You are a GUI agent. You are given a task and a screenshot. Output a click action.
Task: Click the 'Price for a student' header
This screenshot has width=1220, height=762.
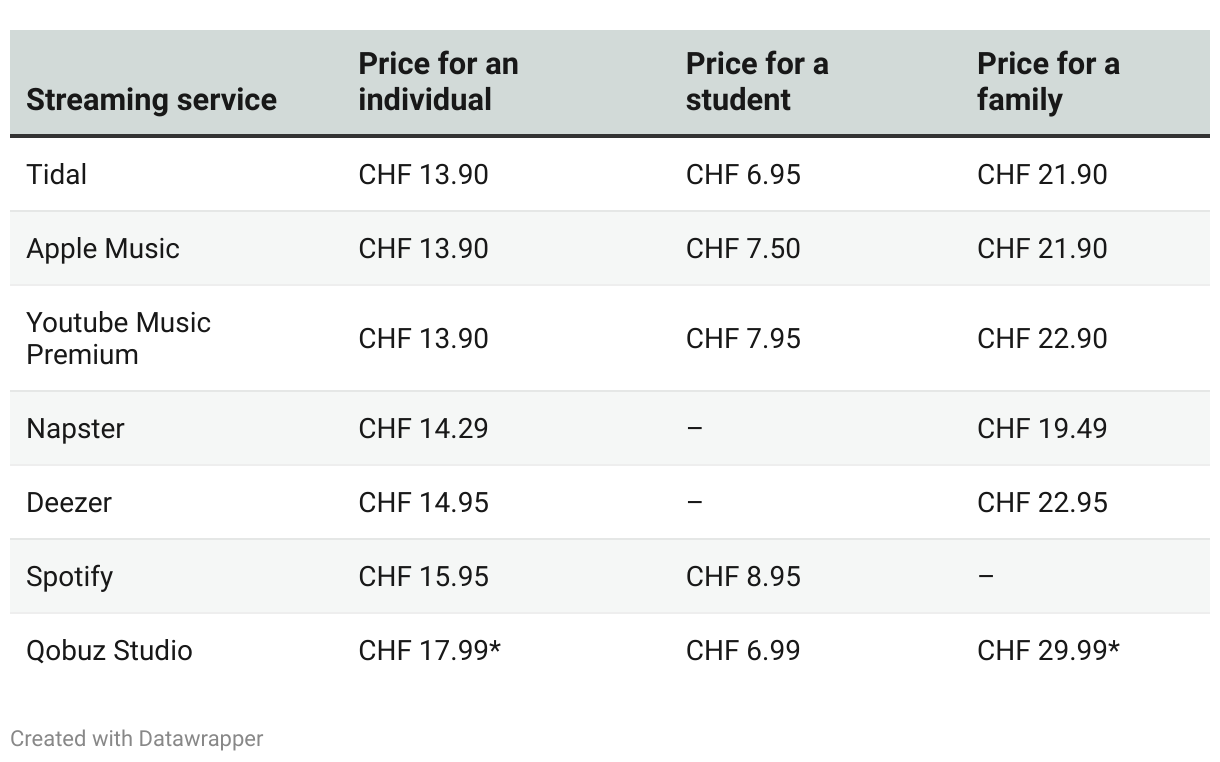tap(756, 82)
